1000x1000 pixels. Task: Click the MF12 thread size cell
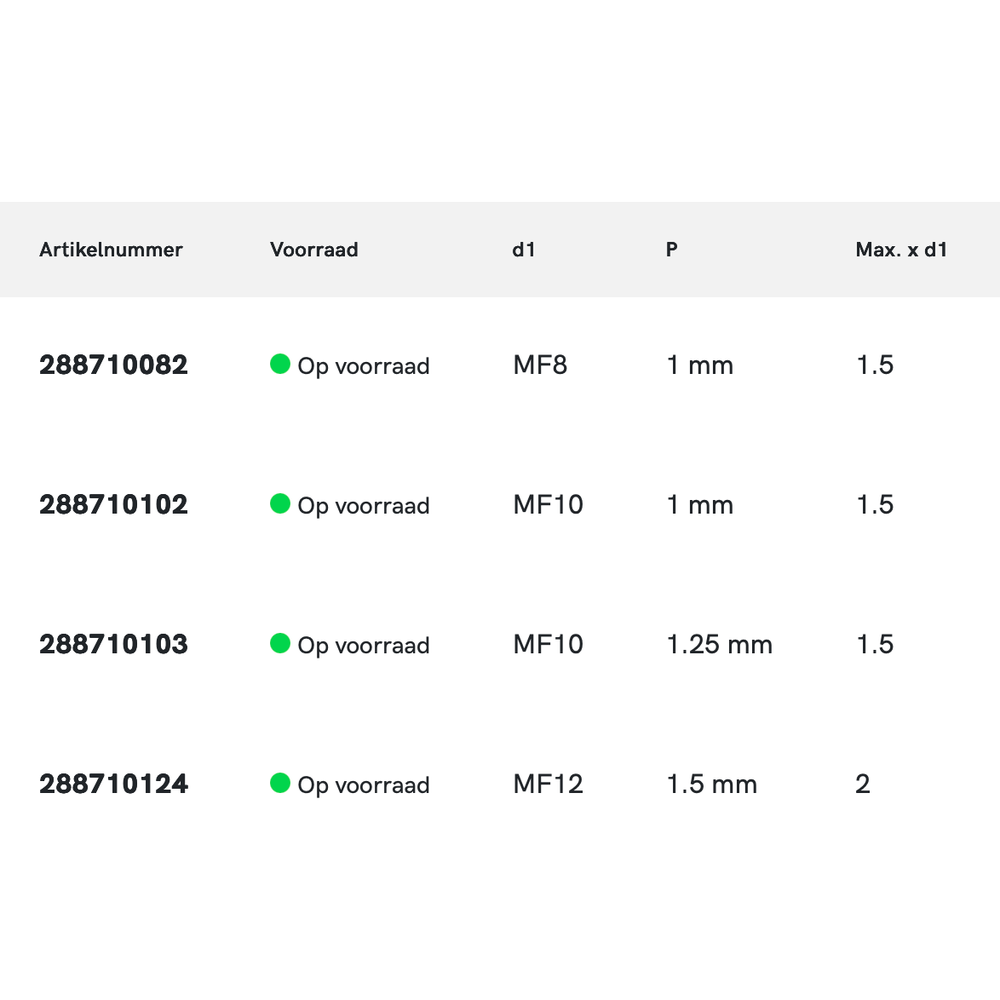pos(548,784)
